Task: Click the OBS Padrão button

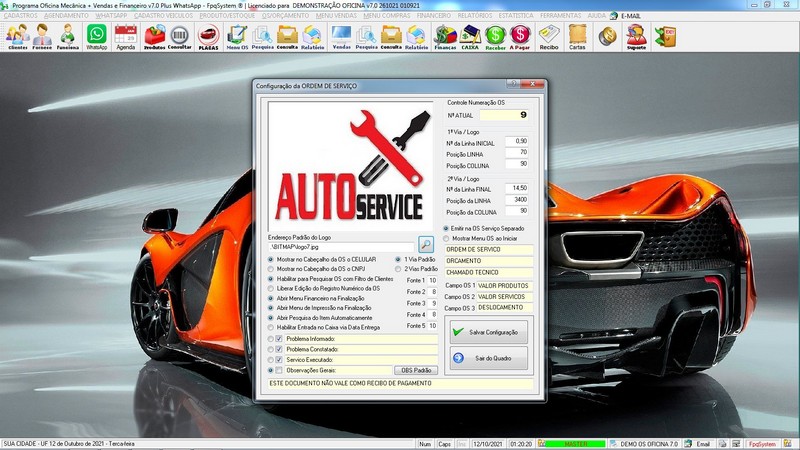Action: 414,370
